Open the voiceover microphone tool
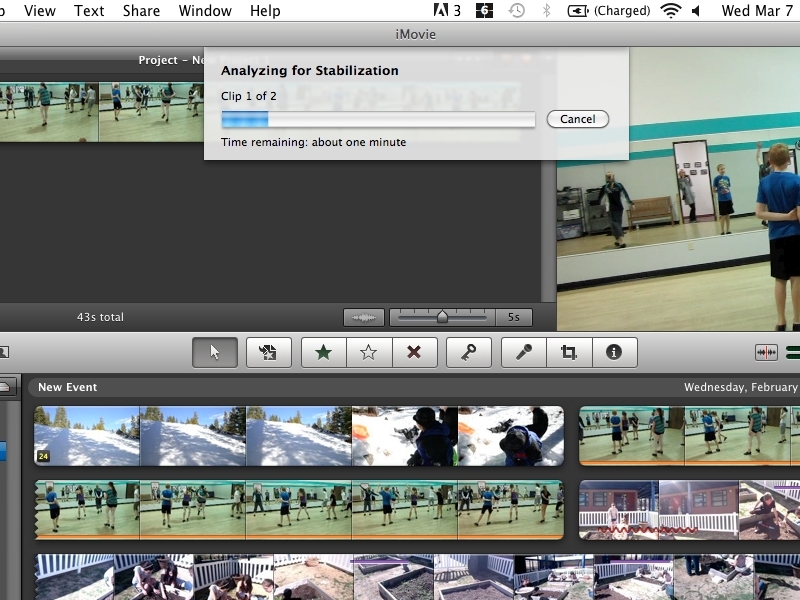Image resolution: width=800 pixels, height=600 pixels. pos(523,352)
